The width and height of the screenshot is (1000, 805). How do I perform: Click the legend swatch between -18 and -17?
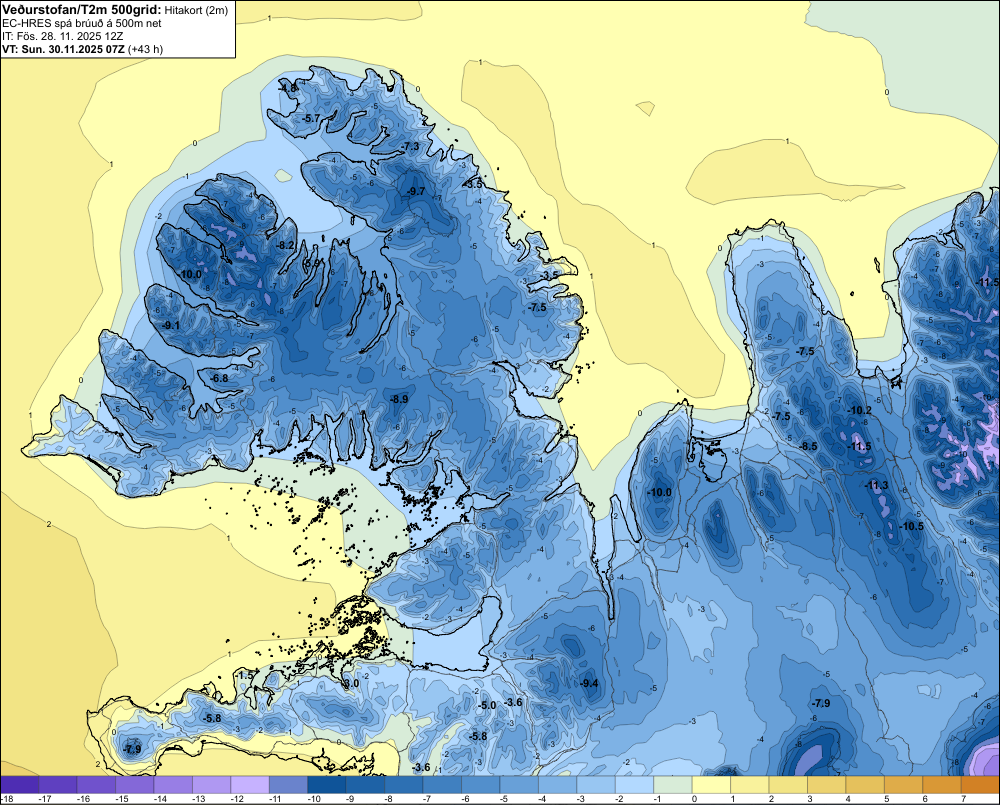(20, 785)
